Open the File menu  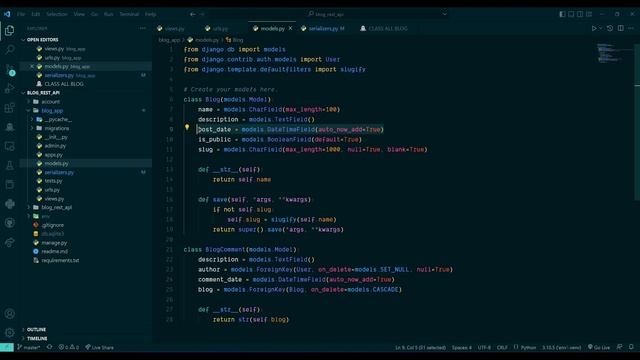click(x=21, y=14)
